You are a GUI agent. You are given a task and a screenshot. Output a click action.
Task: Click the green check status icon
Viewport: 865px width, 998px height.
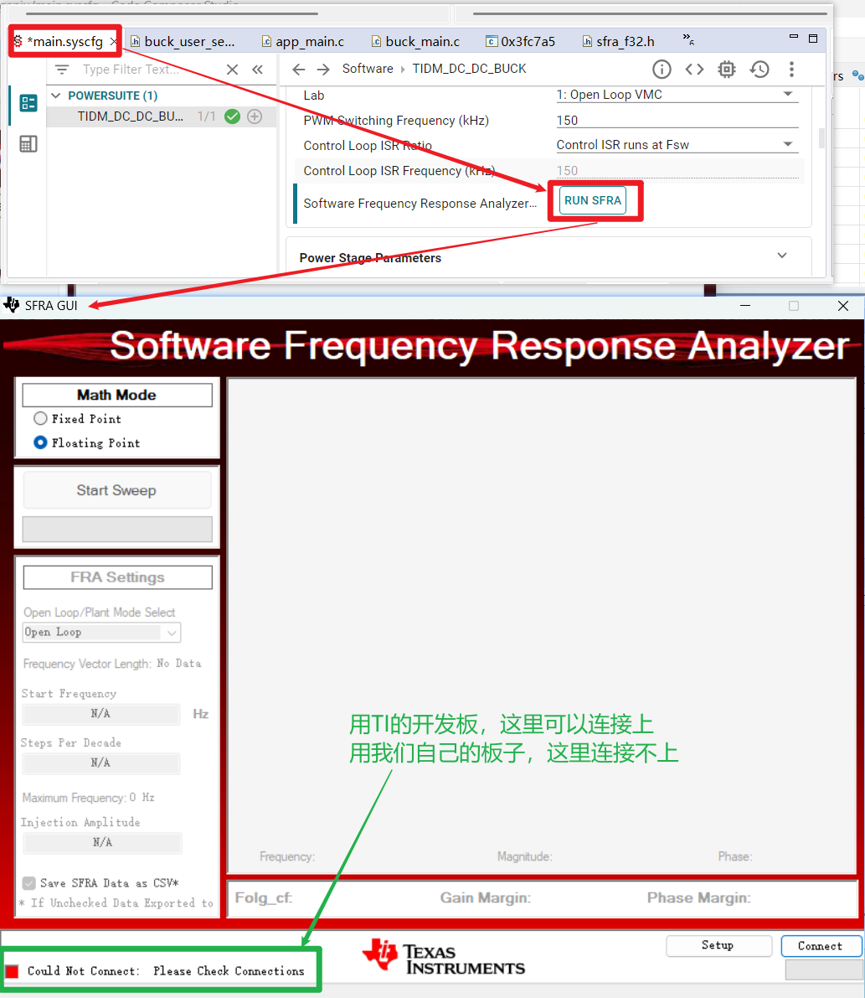[232, 116]
